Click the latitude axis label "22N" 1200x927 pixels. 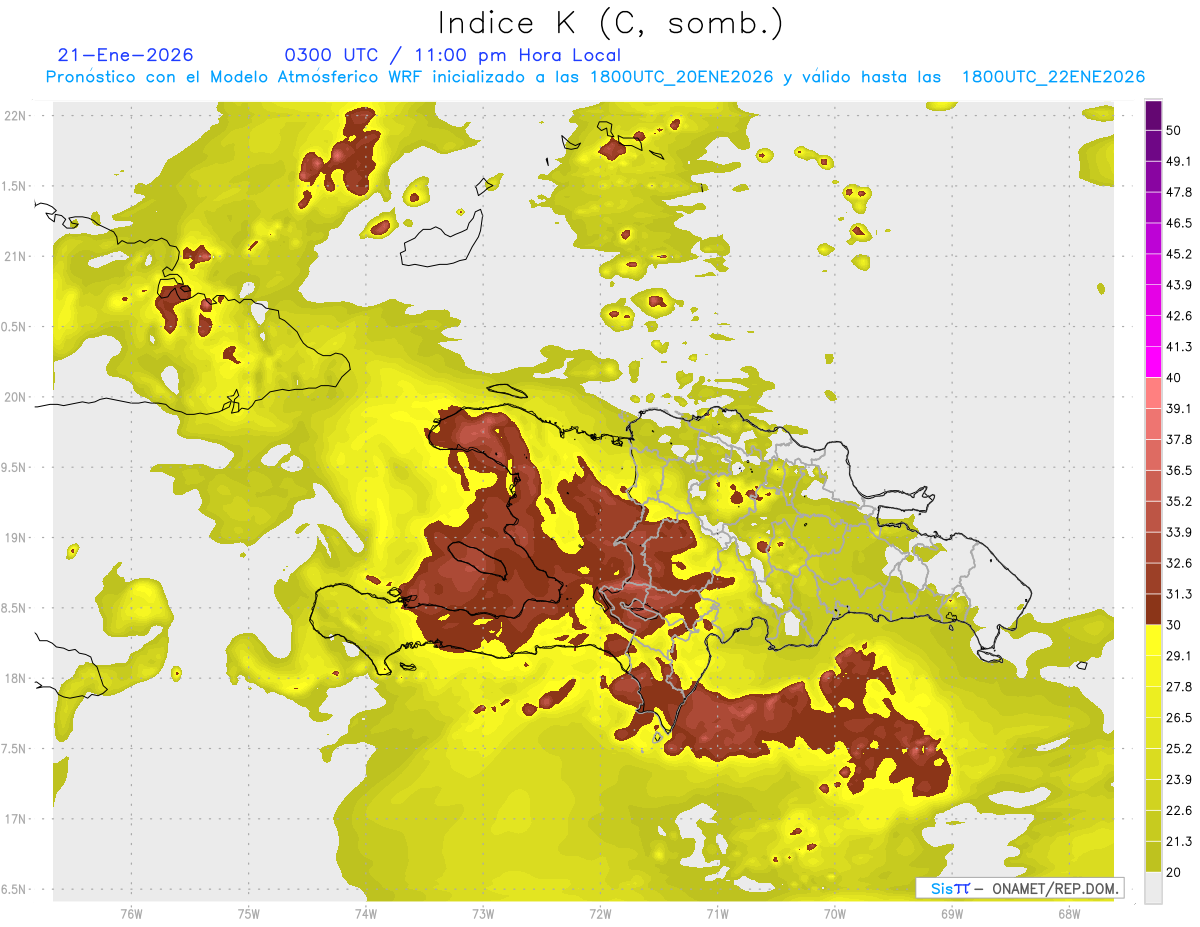pyautogui.click(x=15, y=115)
